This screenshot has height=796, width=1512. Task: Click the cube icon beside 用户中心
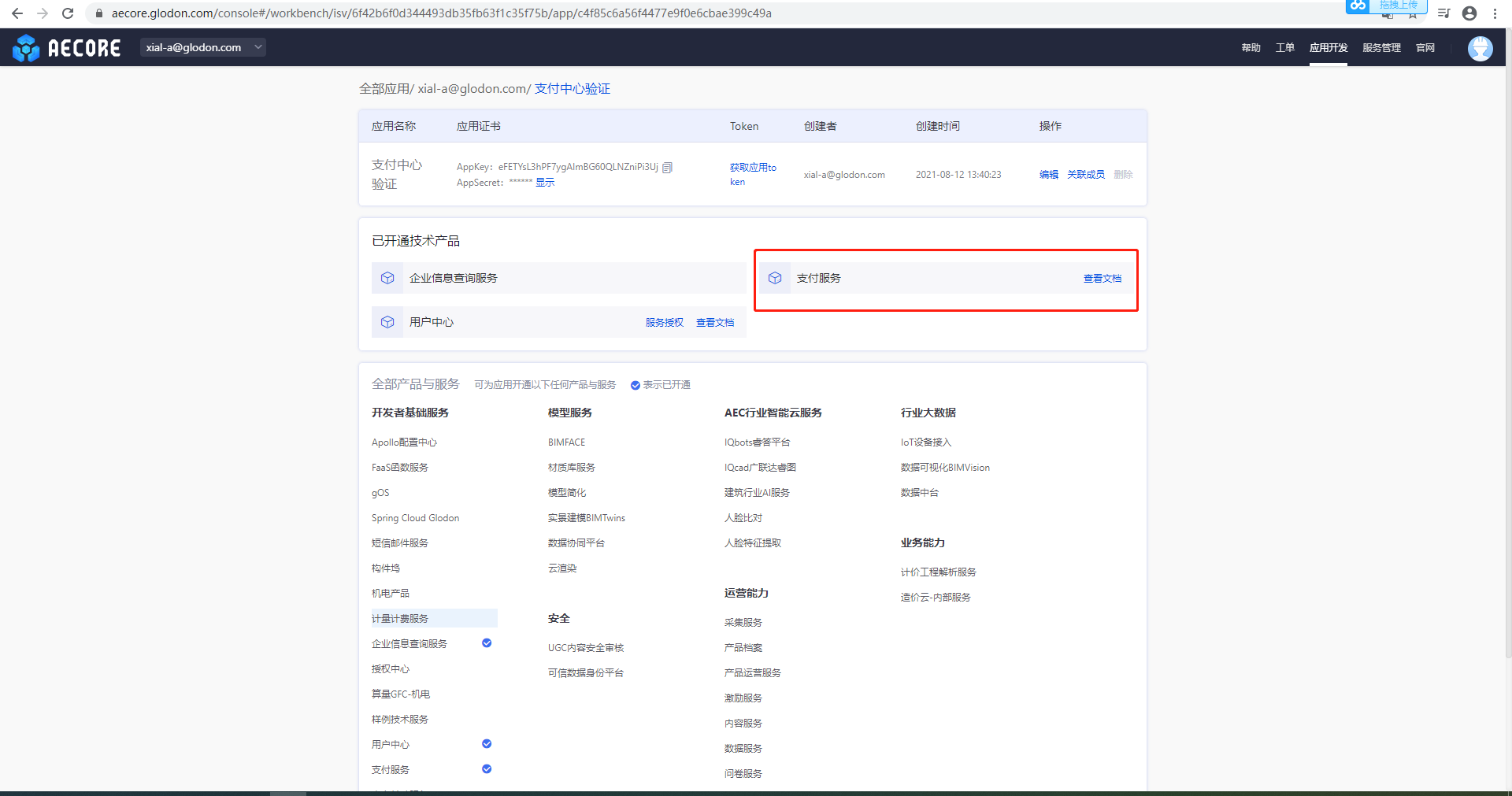(387, 322)
